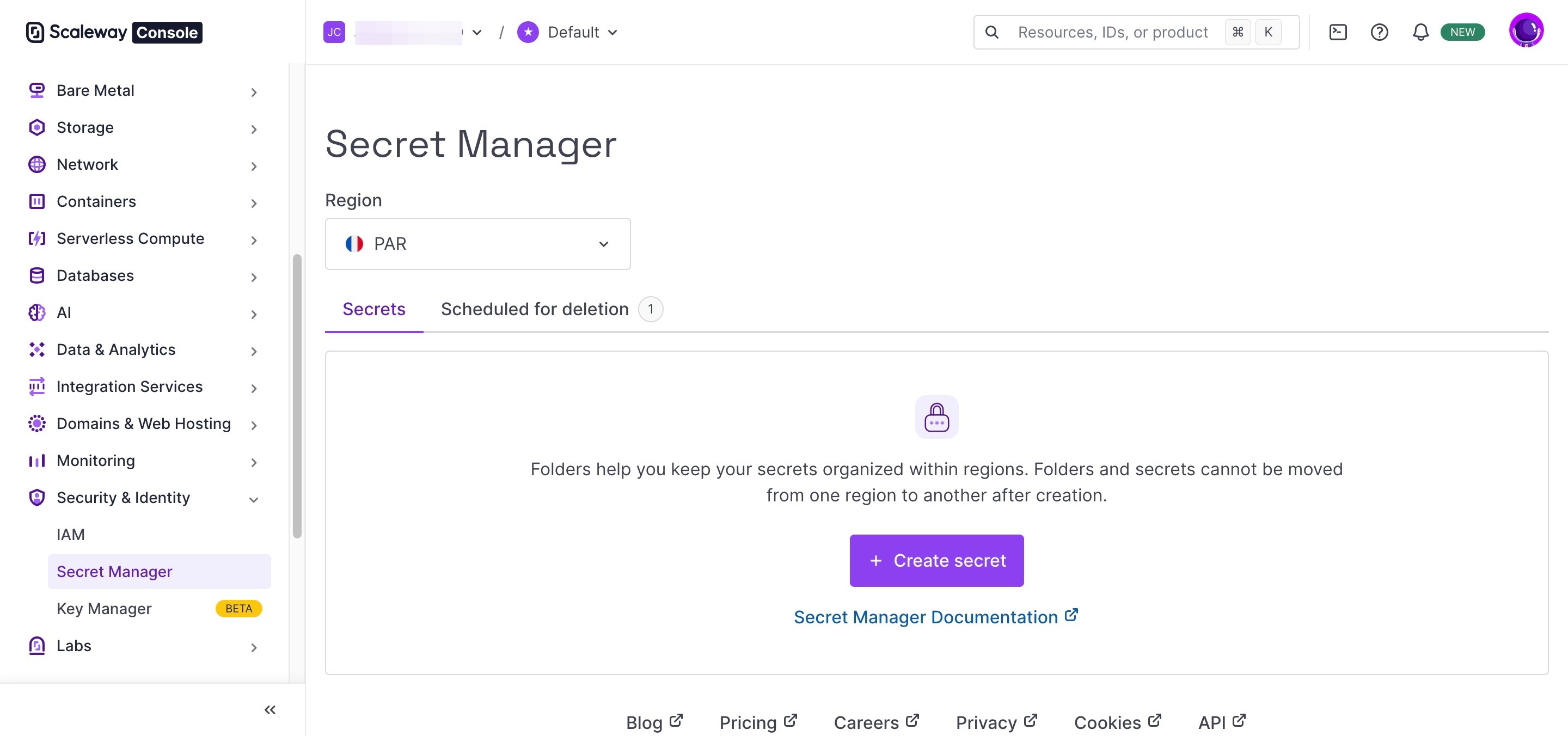Expand the Bare Metal menu chevron

(x=254, y=92)
